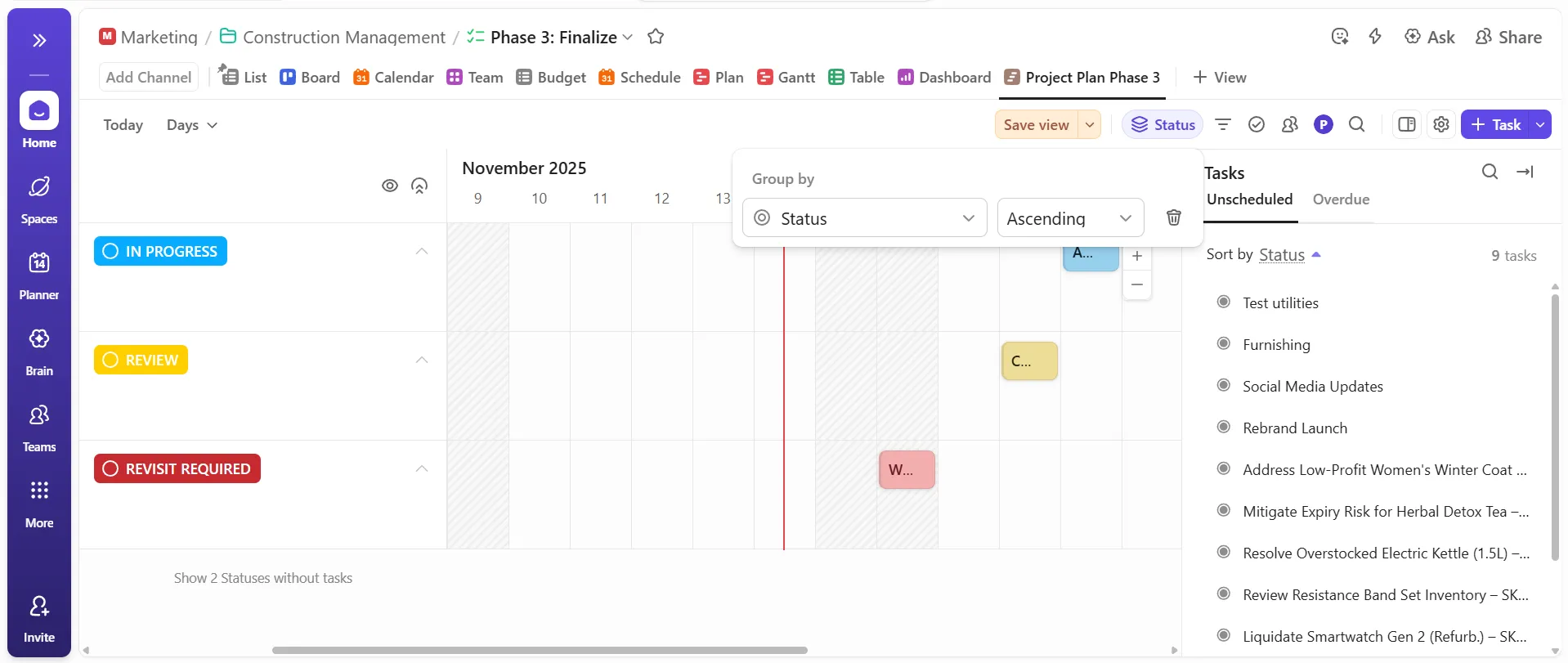Delete the Group by rule with trash icon
This screenshot has width=1568, height=663.
1173,217
